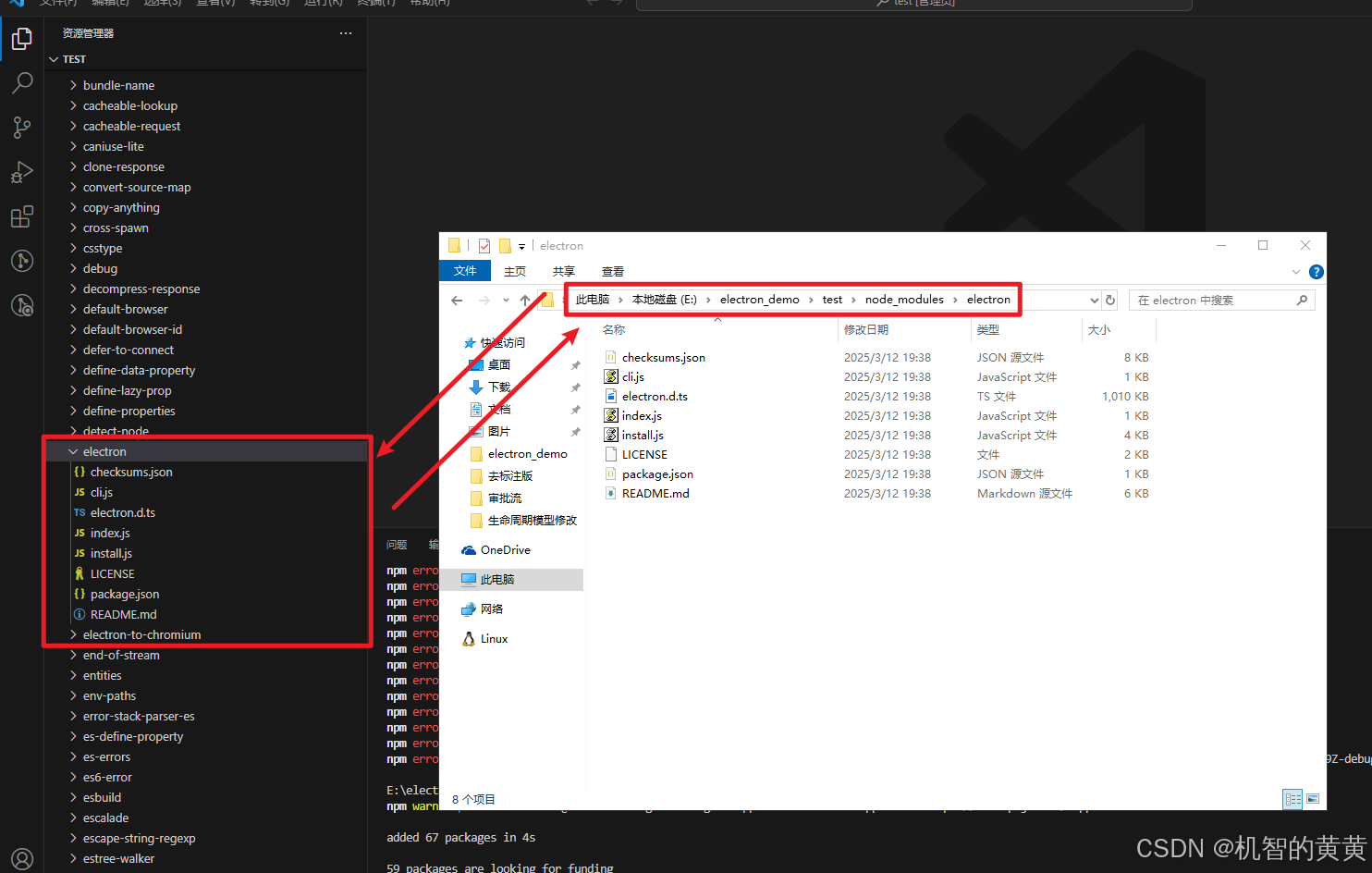Collapse the electron folder in VS Code Explorer
The width and height of the screenshot is (1372, 873).
[73, 451]
